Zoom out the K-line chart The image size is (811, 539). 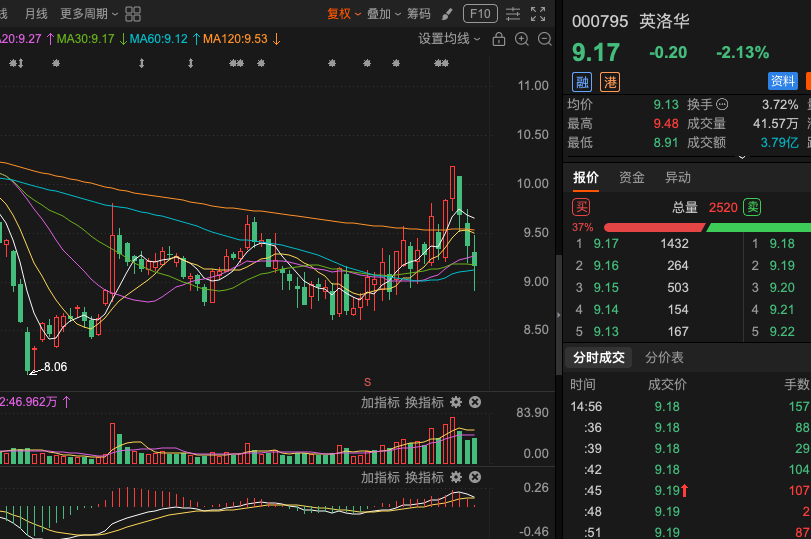coord(545,39)
